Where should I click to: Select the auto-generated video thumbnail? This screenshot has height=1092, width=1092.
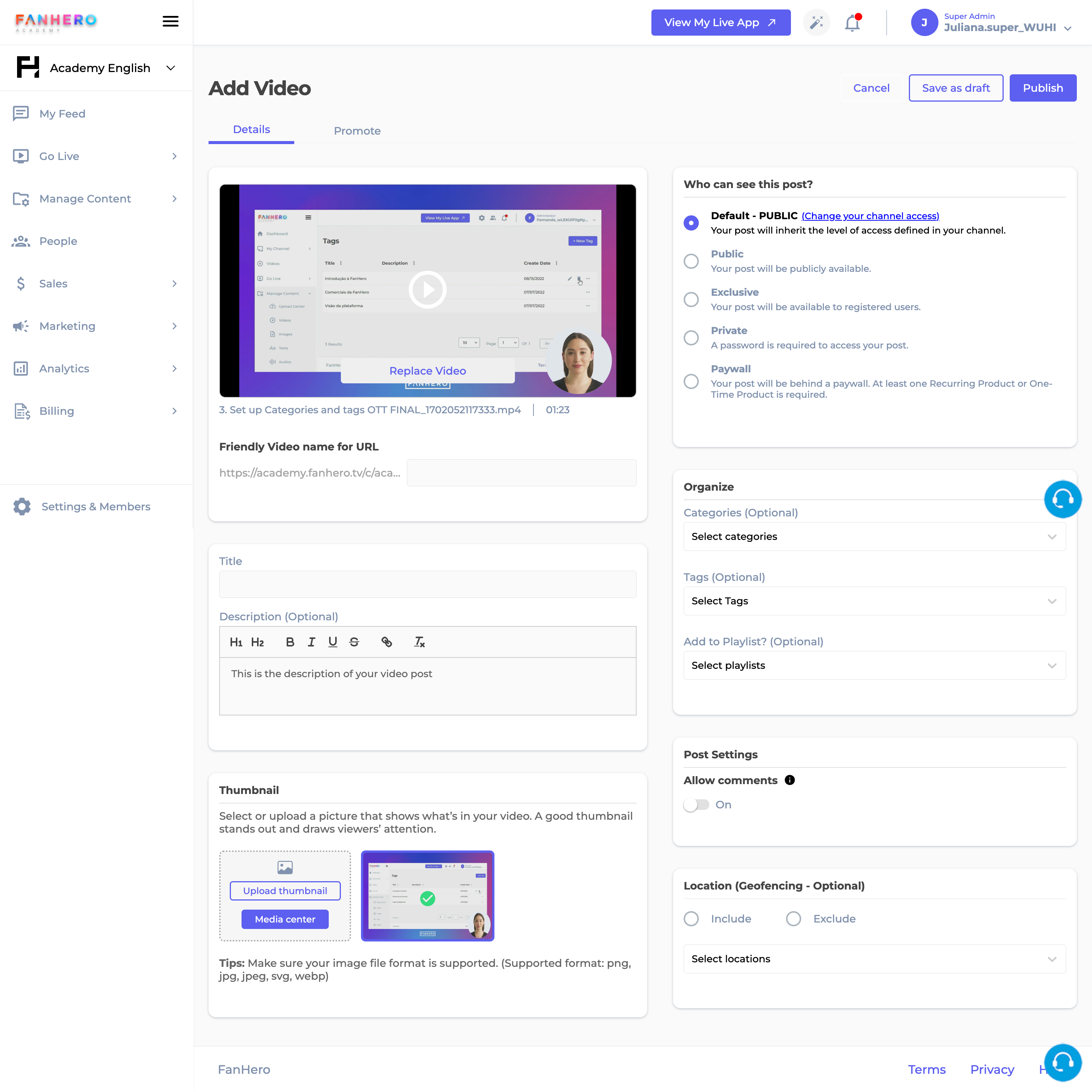click(427, 896)
